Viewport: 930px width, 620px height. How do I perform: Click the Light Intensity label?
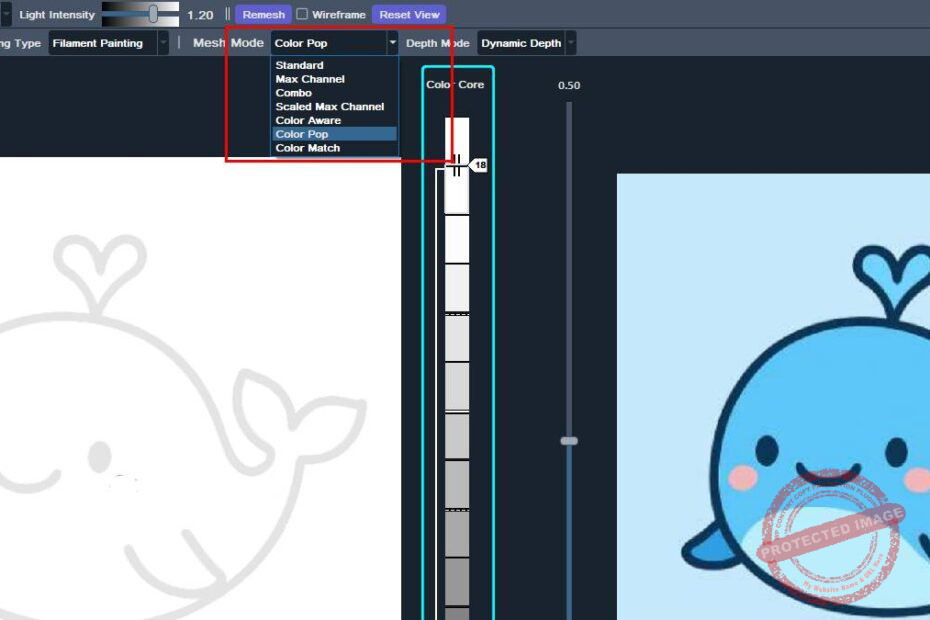[57, 15]
